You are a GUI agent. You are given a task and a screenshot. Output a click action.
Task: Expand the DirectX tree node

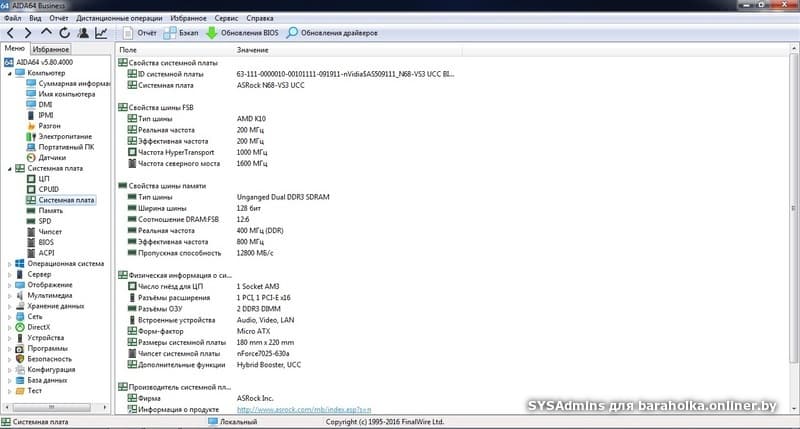(x=9, y=327)
